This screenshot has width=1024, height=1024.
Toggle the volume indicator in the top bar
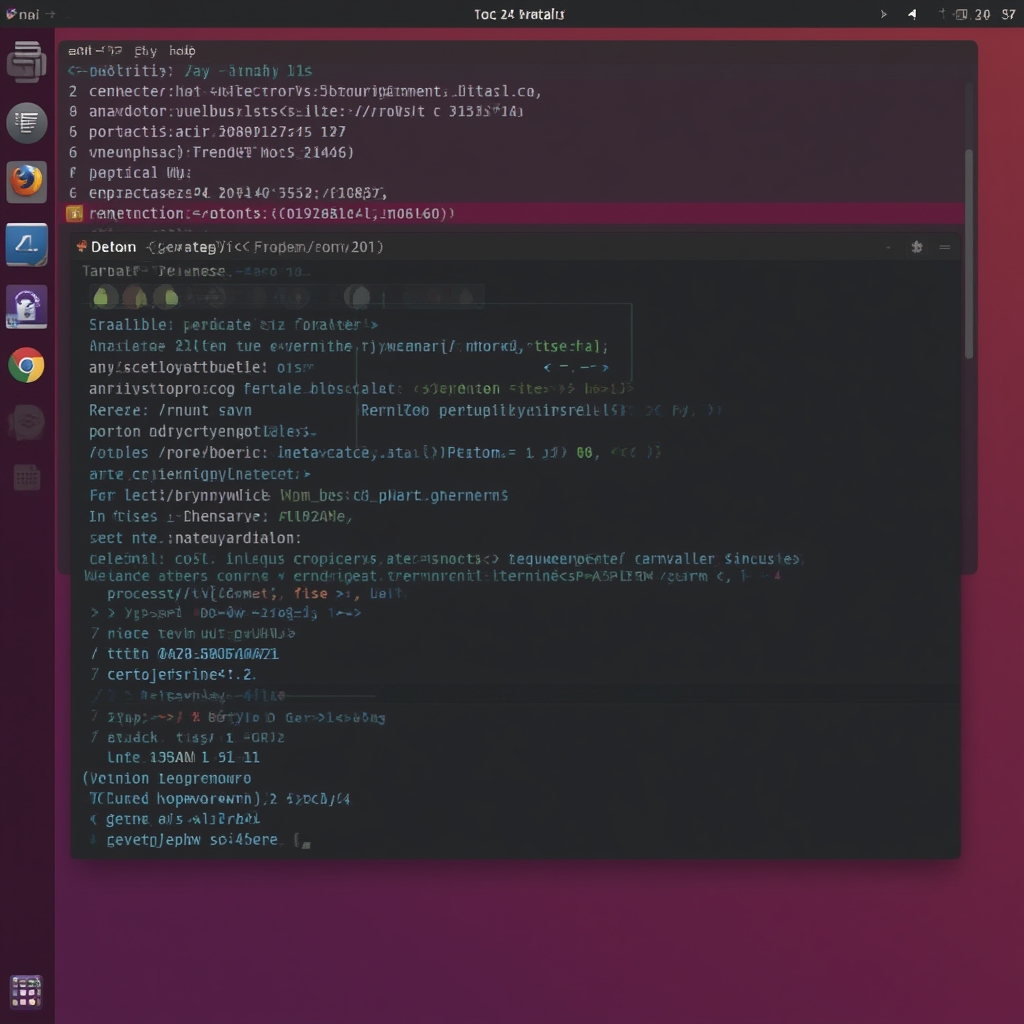coord(911,14)
